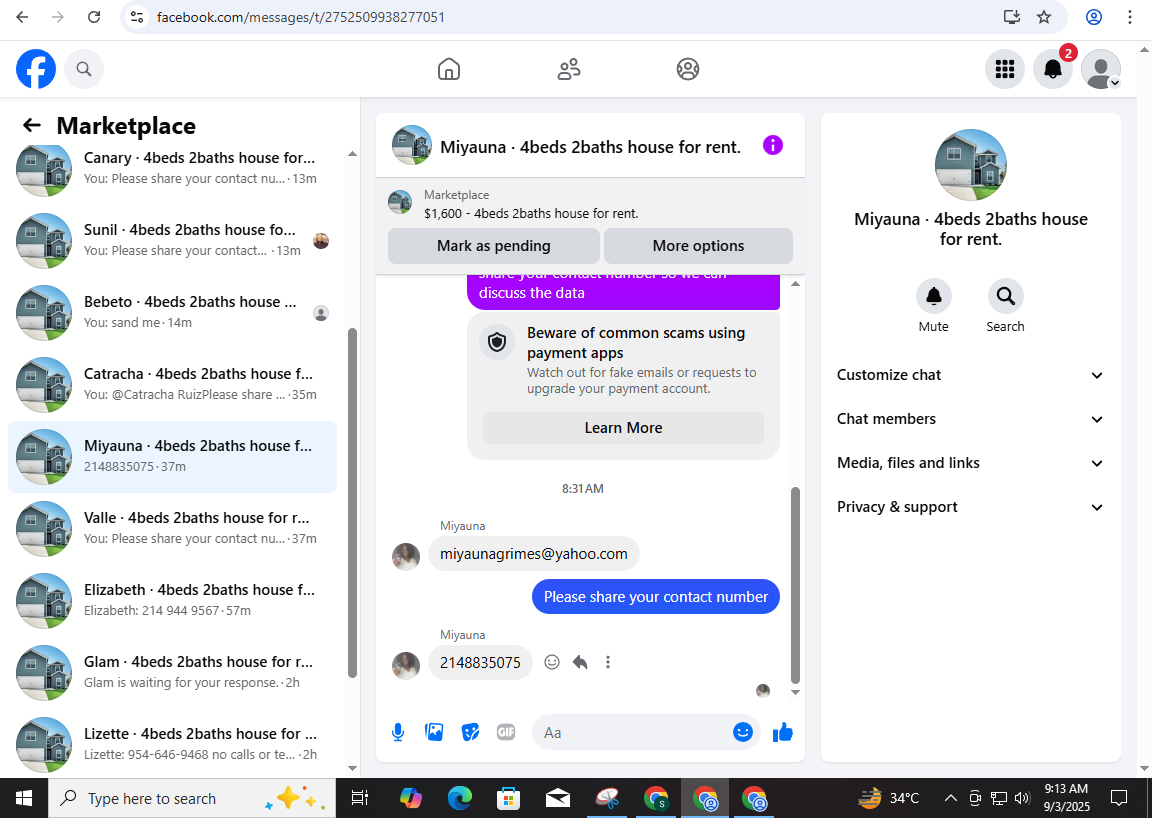The image size is (1152, 818).
Task: Click Type here to search box
Action: coord(192,798)
